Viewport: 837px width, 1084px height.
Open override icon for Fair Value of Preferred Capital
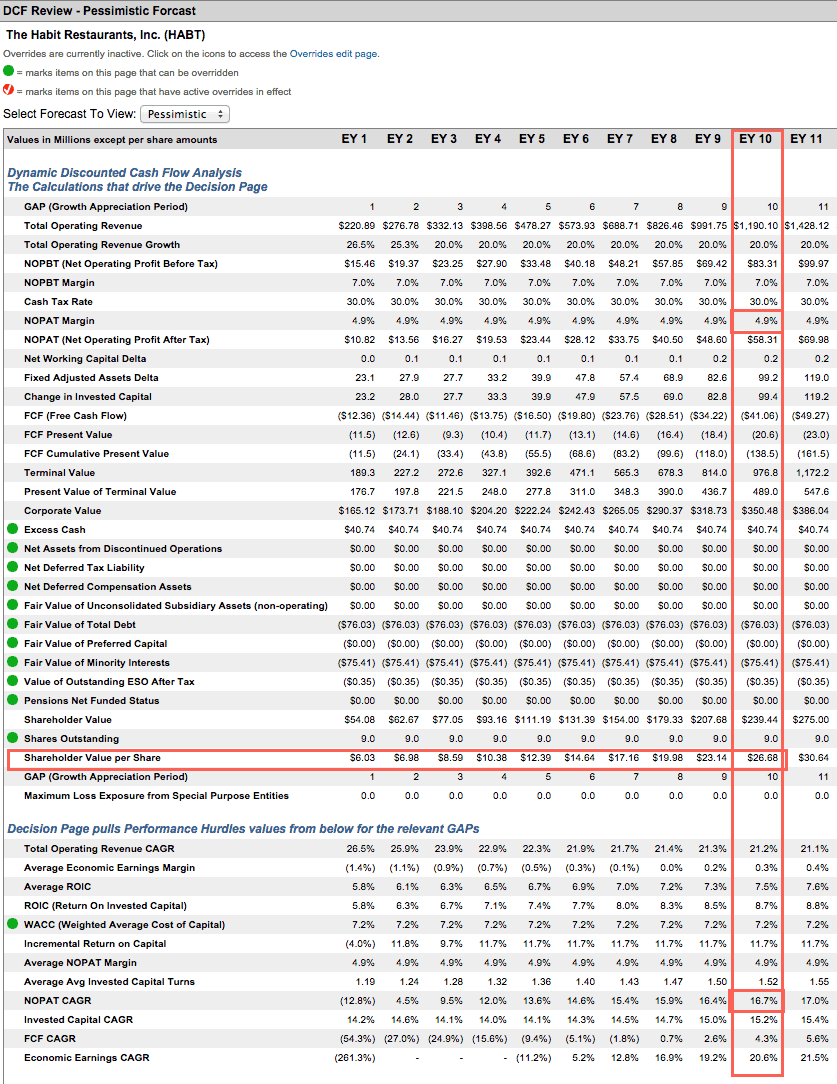12,643
